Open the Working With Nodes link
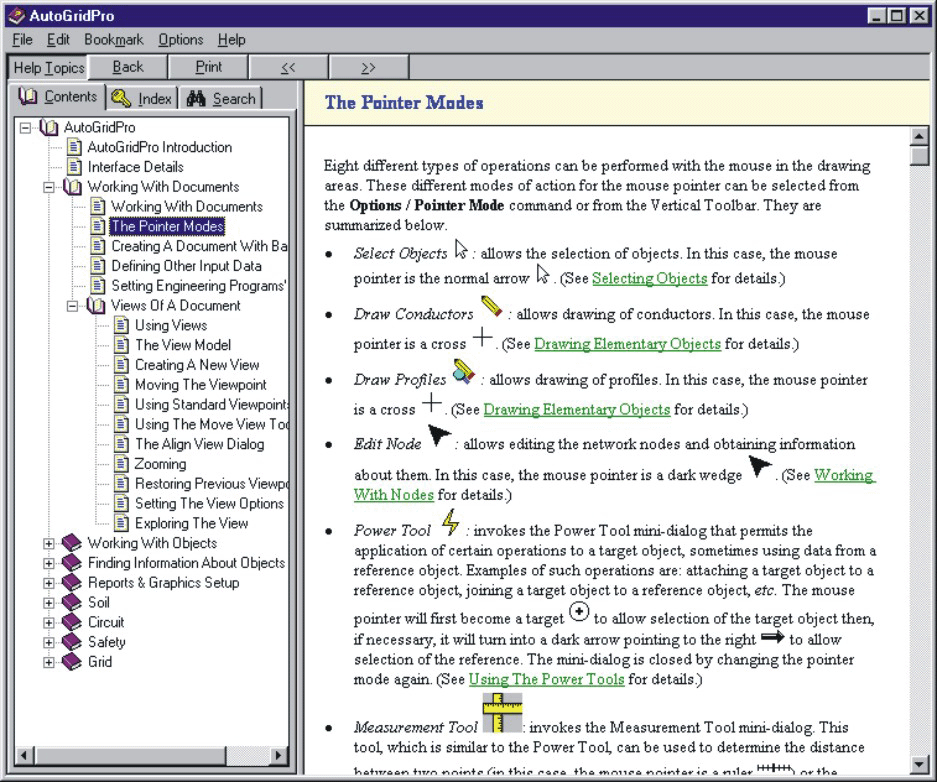 coord(844,476)
